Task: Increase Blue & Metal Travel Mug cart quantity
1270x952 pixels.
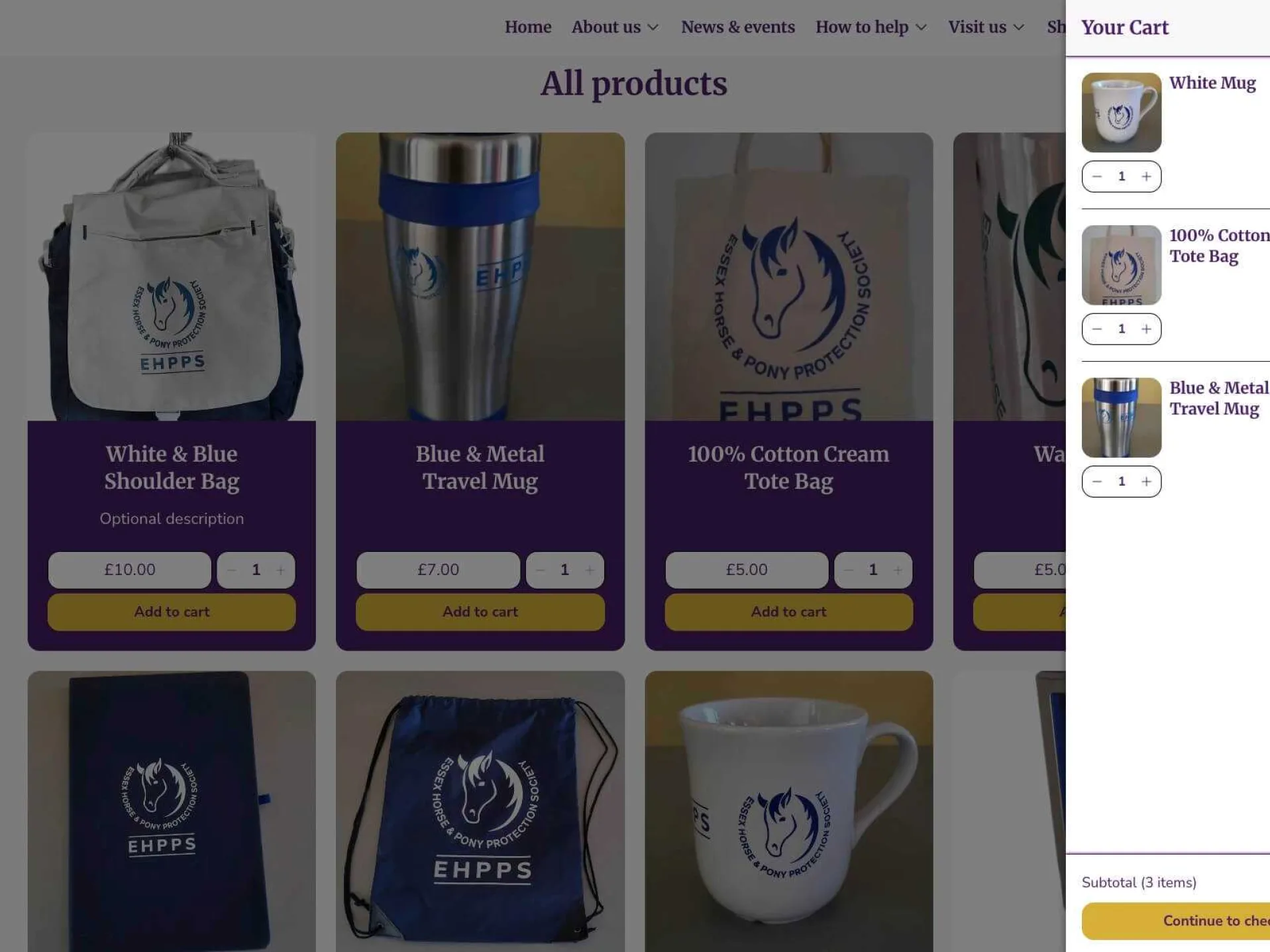Action: click(1146, 482)
